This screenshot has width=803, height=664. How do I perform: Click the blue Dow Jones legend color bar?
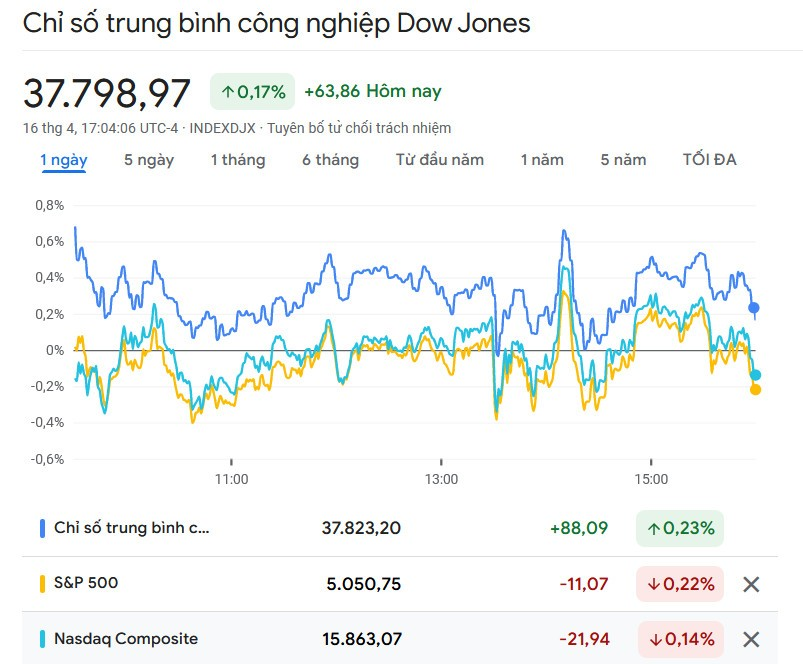[x=42, y=528]
